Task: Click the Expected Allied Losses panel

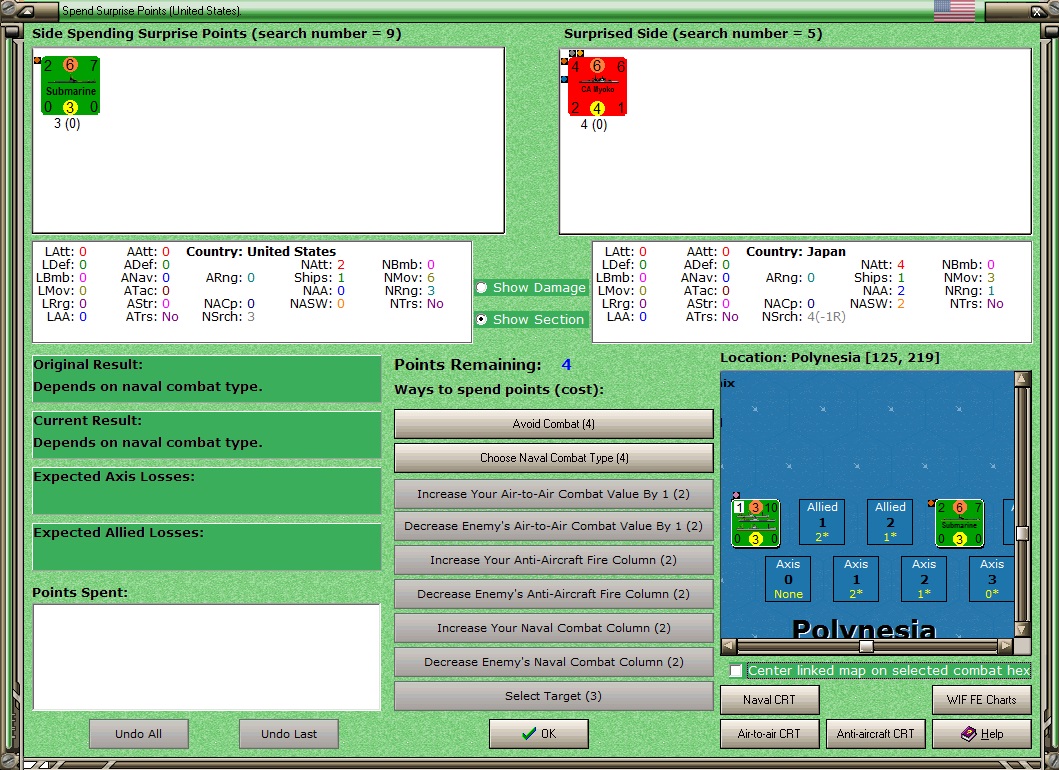Action: tap(207, 547)
